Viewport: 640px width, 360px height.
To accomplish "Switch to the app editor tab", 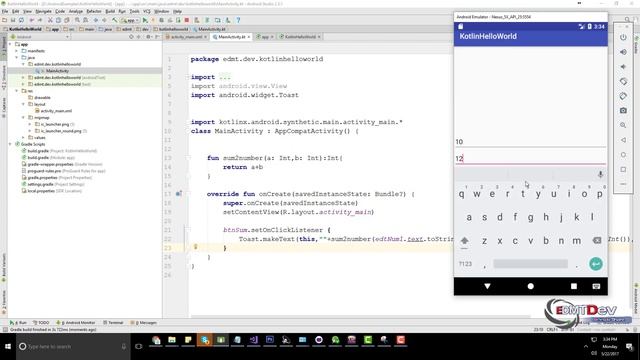I will pos(265,37).
